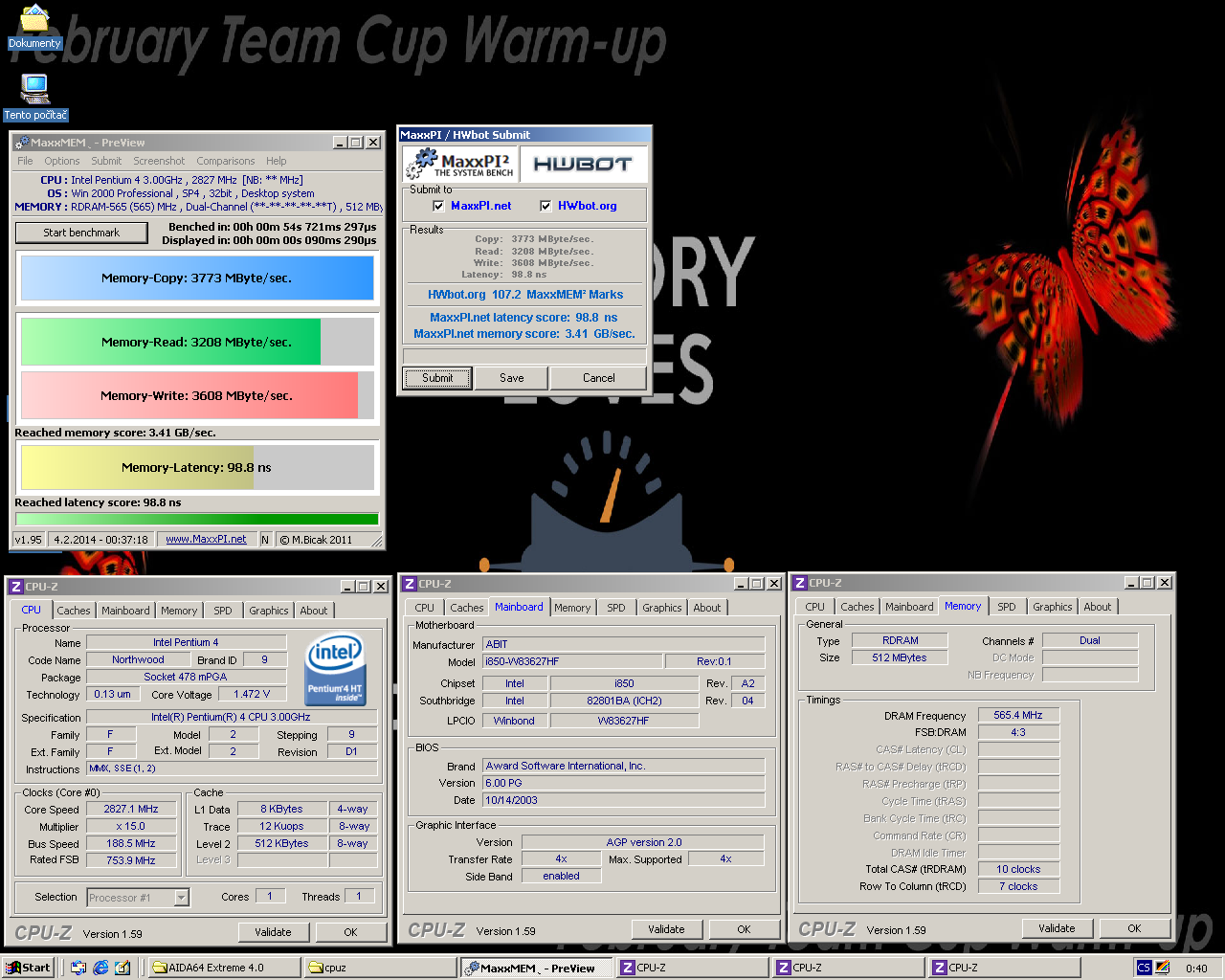Open the Help menu in MaxxMEM

pyautogui.click(x=277, y=161)
